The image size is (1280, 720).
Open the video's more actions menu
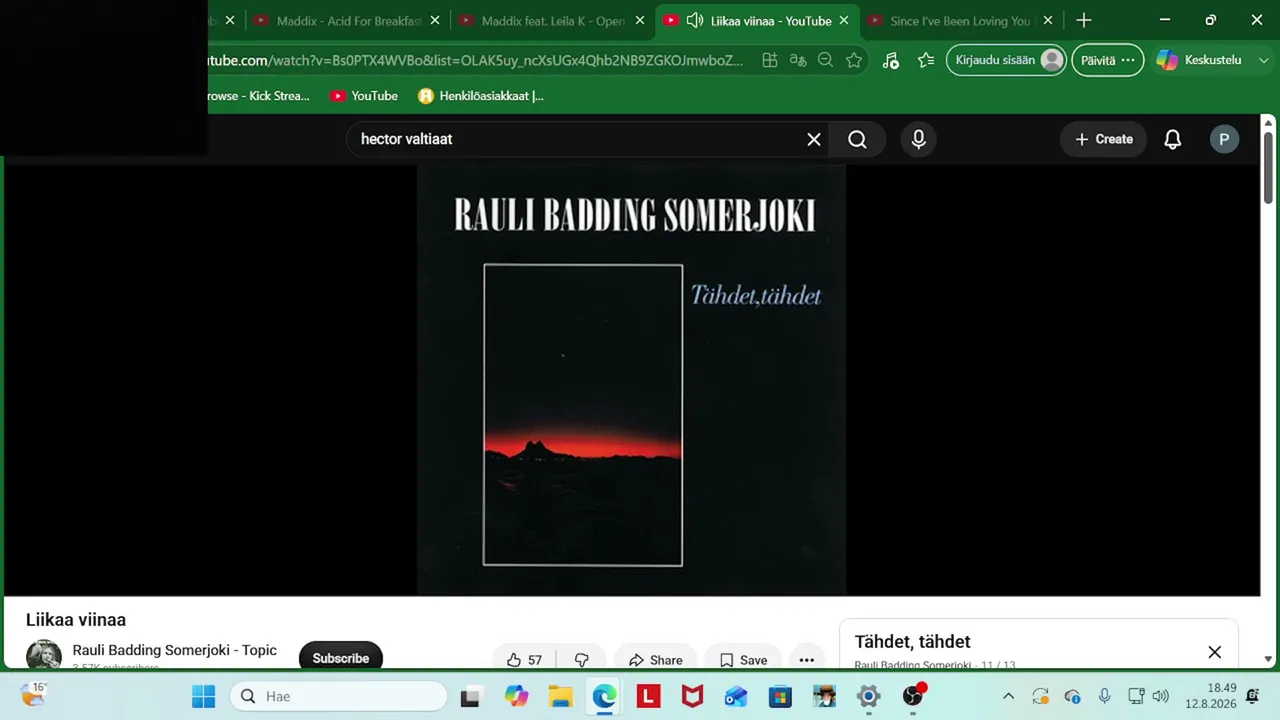coord(807,660)
